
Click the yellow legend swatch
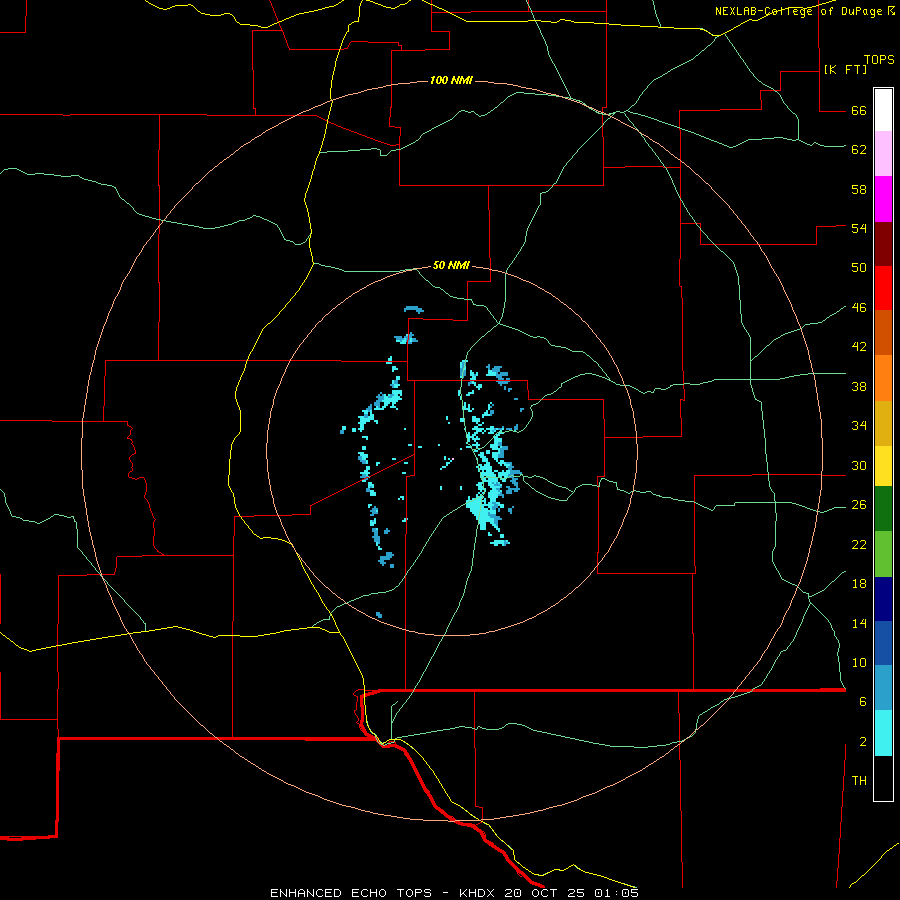pos(883,466)
